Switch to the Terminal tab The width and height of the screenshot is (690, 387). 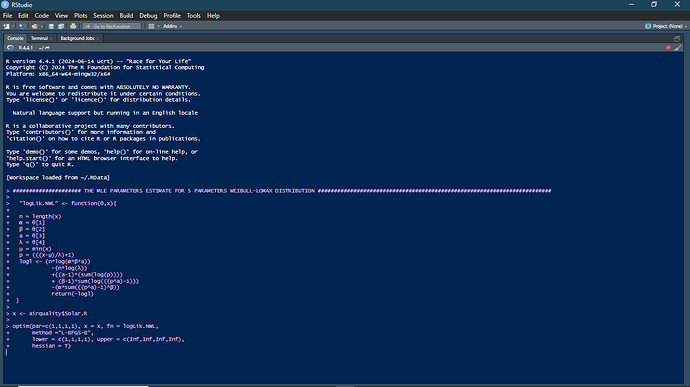coord(39,38)
